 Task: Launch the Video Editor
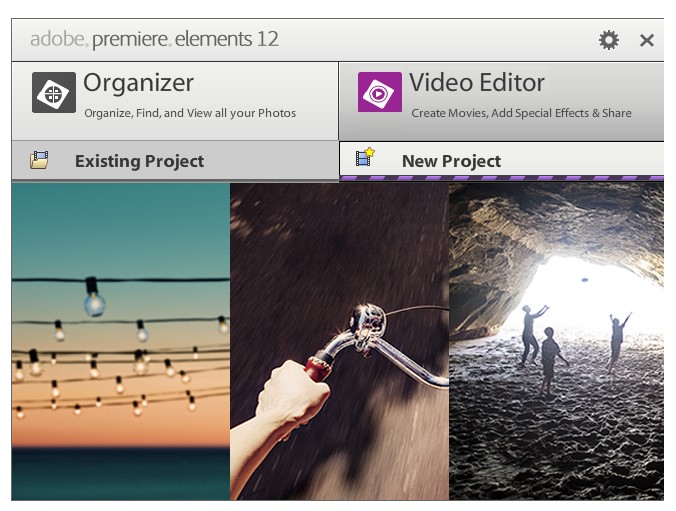click(501, 101)
